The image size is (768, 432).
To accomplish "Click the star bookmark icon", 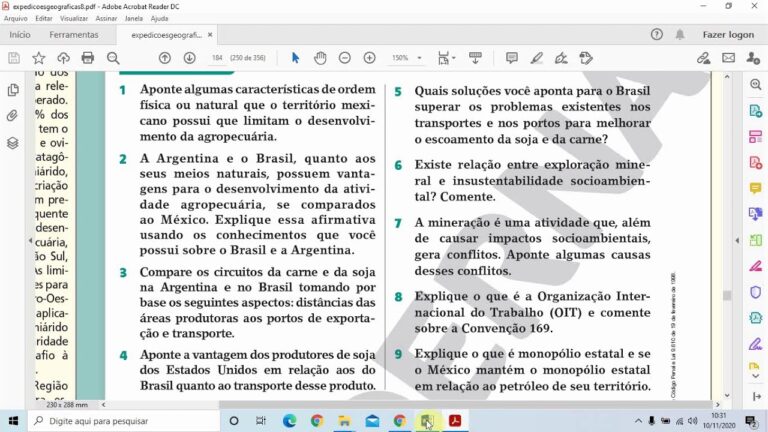I will [39, 58].
